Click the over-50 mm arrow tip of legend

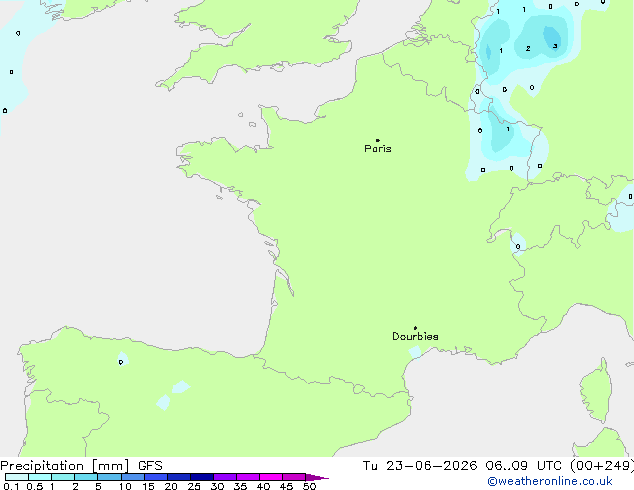pos(317,477)
